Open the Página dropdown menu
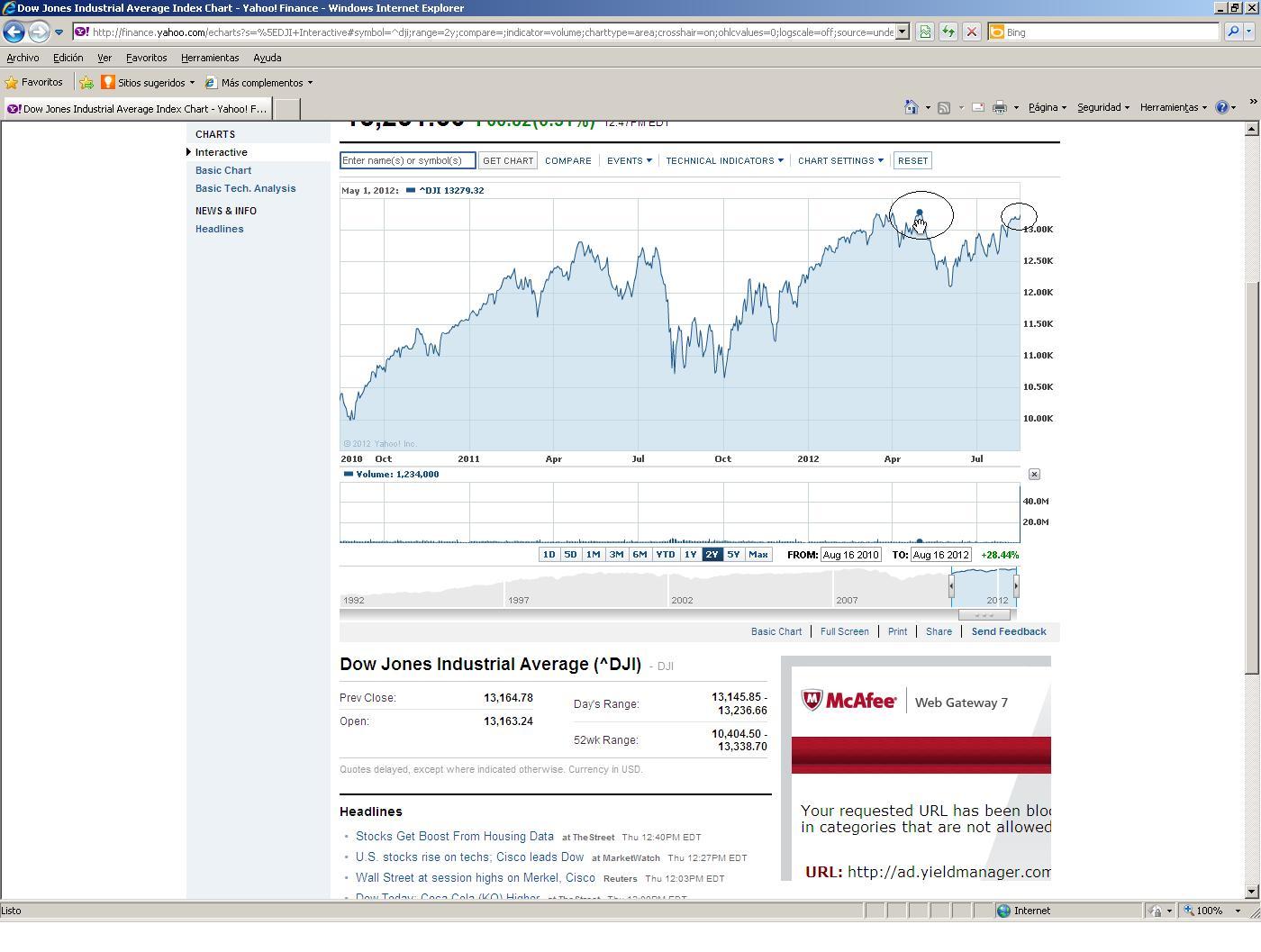 (1047, 107)
